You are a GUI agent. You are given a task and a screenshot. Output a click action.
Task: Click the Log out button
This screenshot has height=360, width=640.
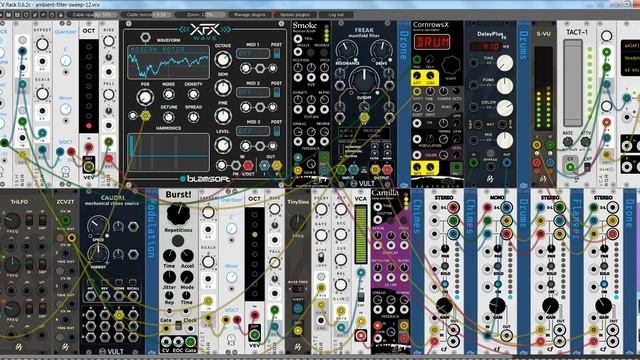(336, 14)
